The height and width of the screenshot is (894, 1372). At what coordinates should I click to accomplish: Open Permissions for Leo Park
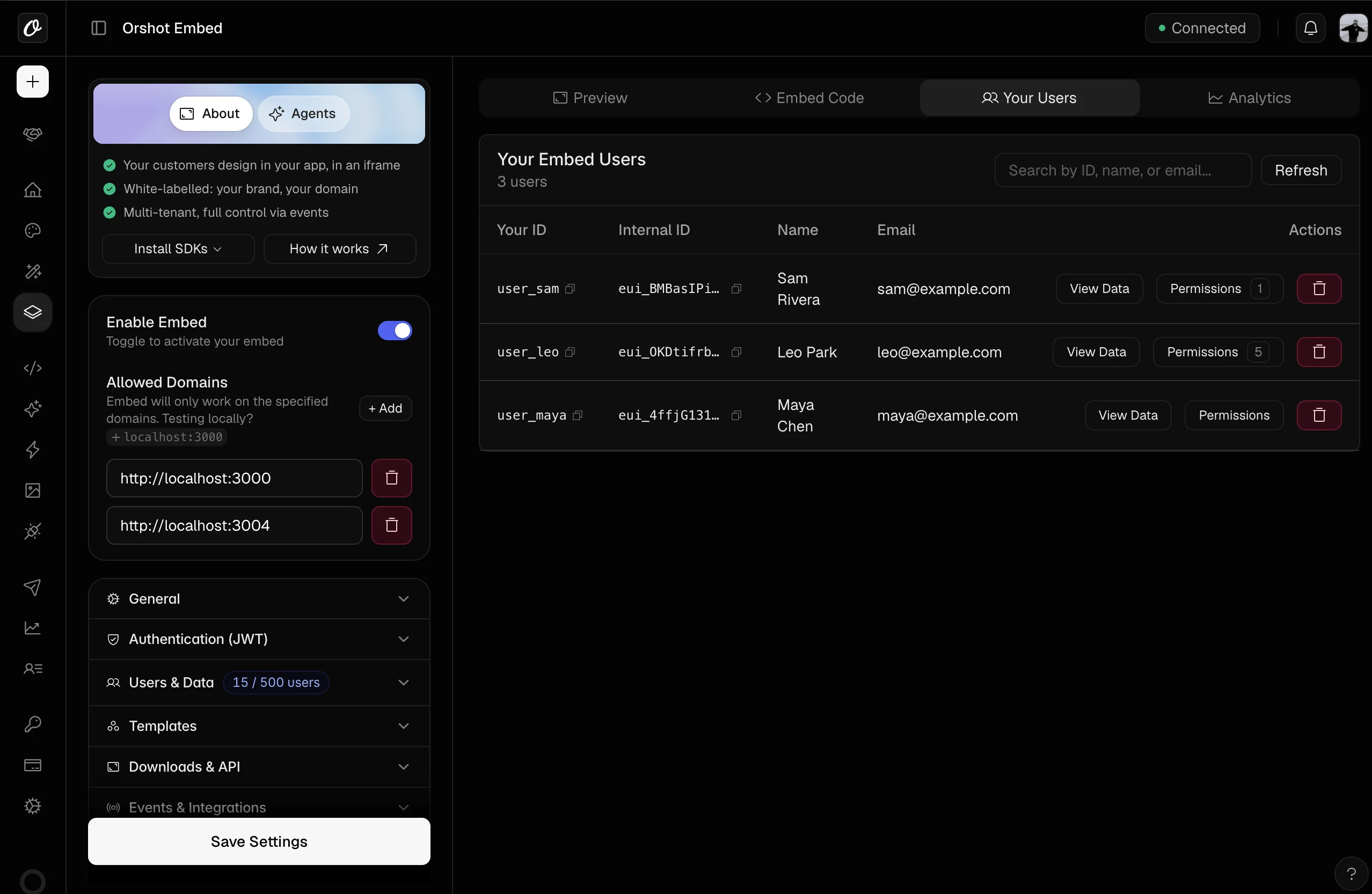coord(1217,352)
